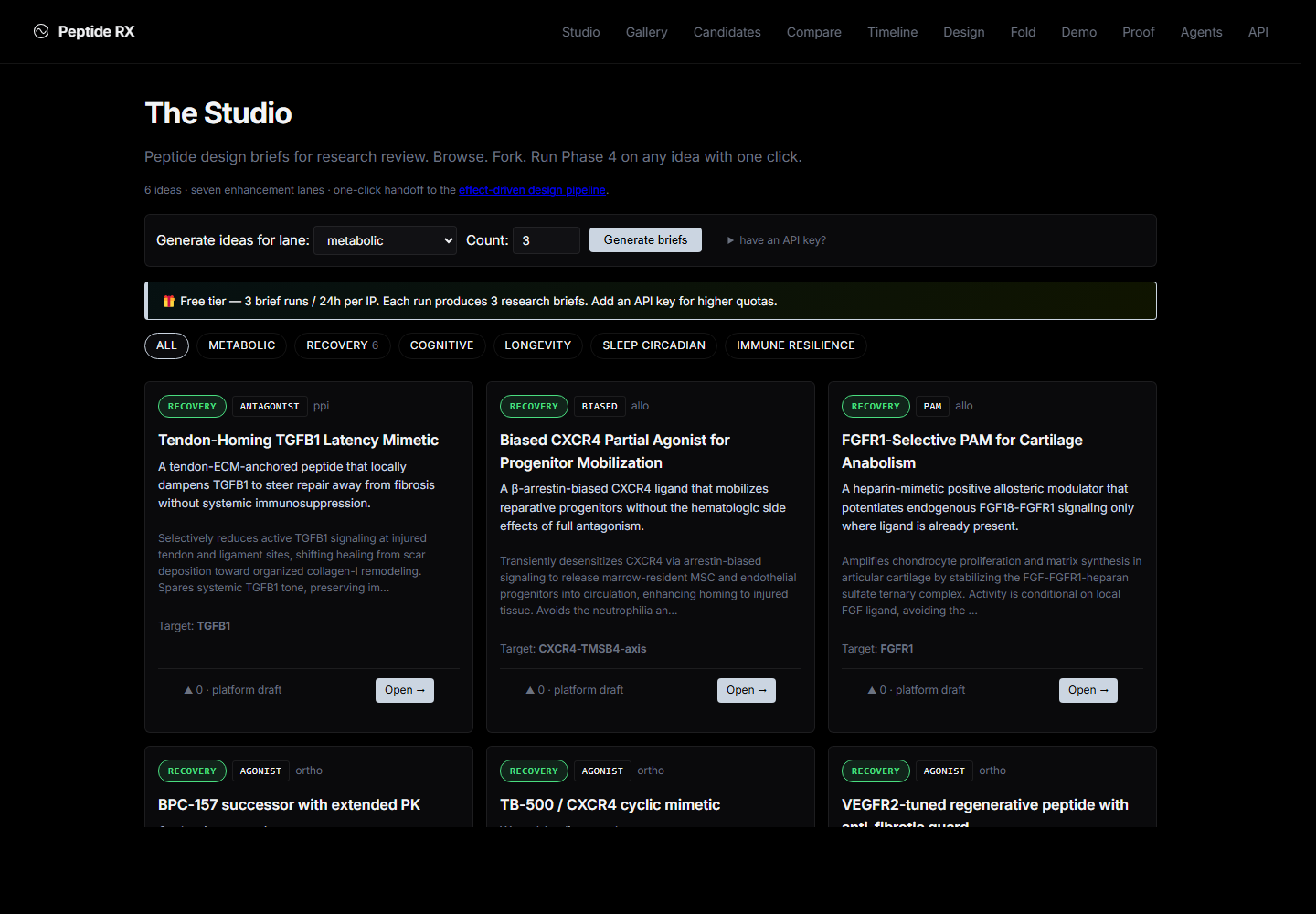
Task: Open the Gallery page
Action: [647, 32]
